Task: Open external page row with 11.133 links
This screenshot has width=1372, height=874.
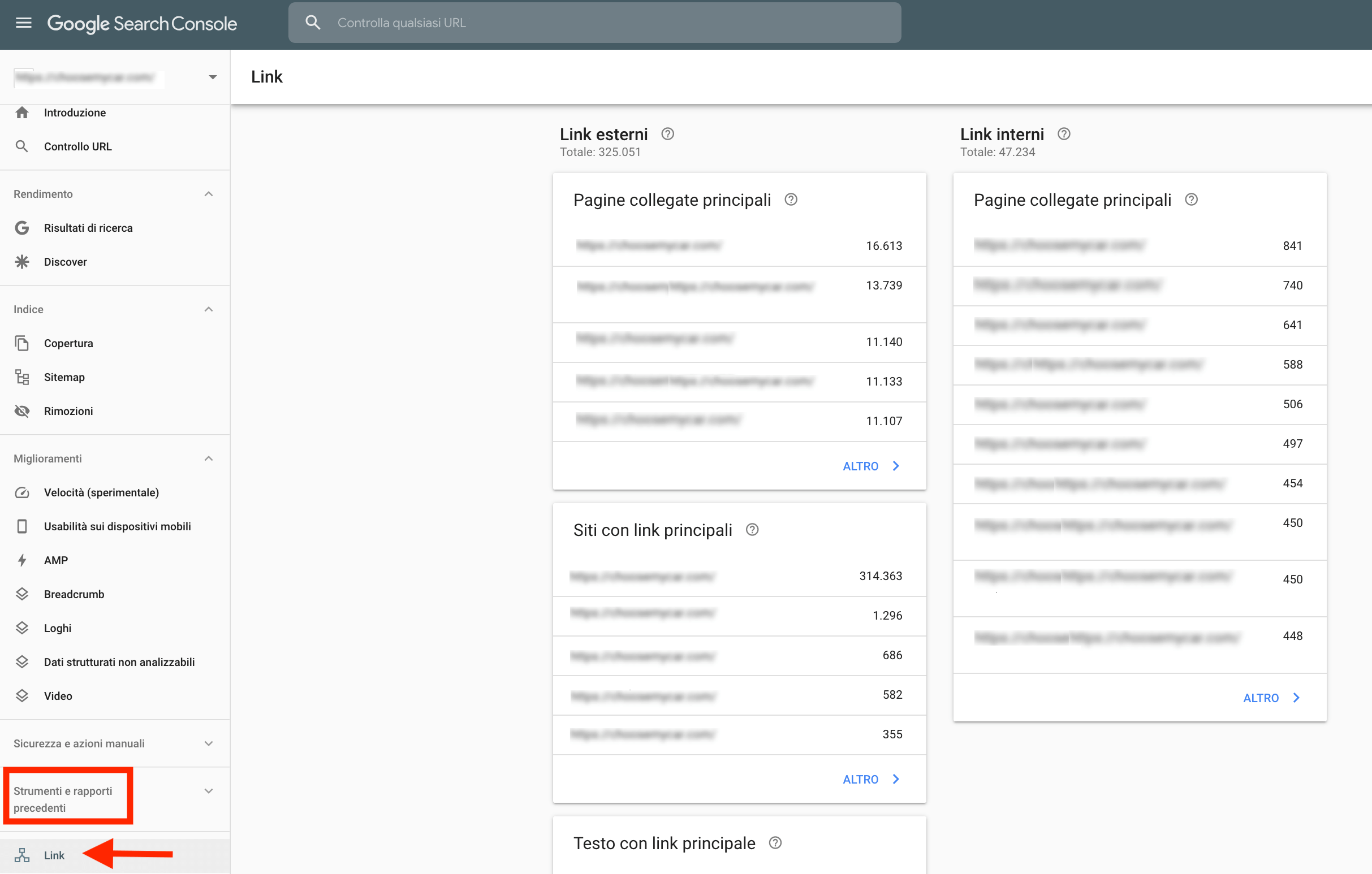Action: click(x=740, y=382)
